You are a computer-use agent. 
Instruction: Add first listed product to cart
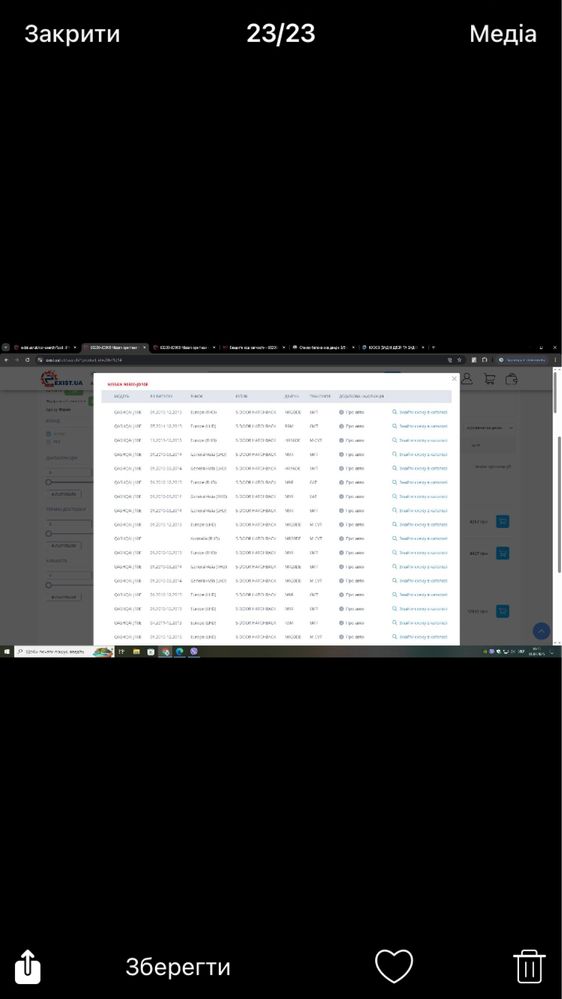click(503, 522)
